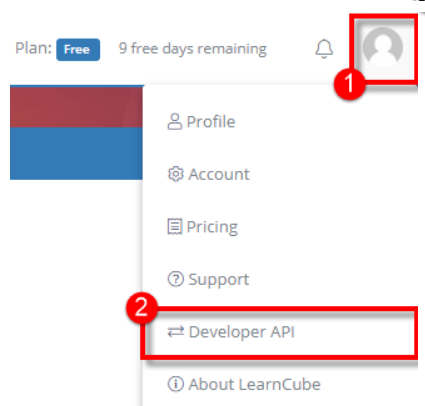This screenshot has height=406, width=425.
Task: Open Support from the user menu
Action: coord(280,279)
